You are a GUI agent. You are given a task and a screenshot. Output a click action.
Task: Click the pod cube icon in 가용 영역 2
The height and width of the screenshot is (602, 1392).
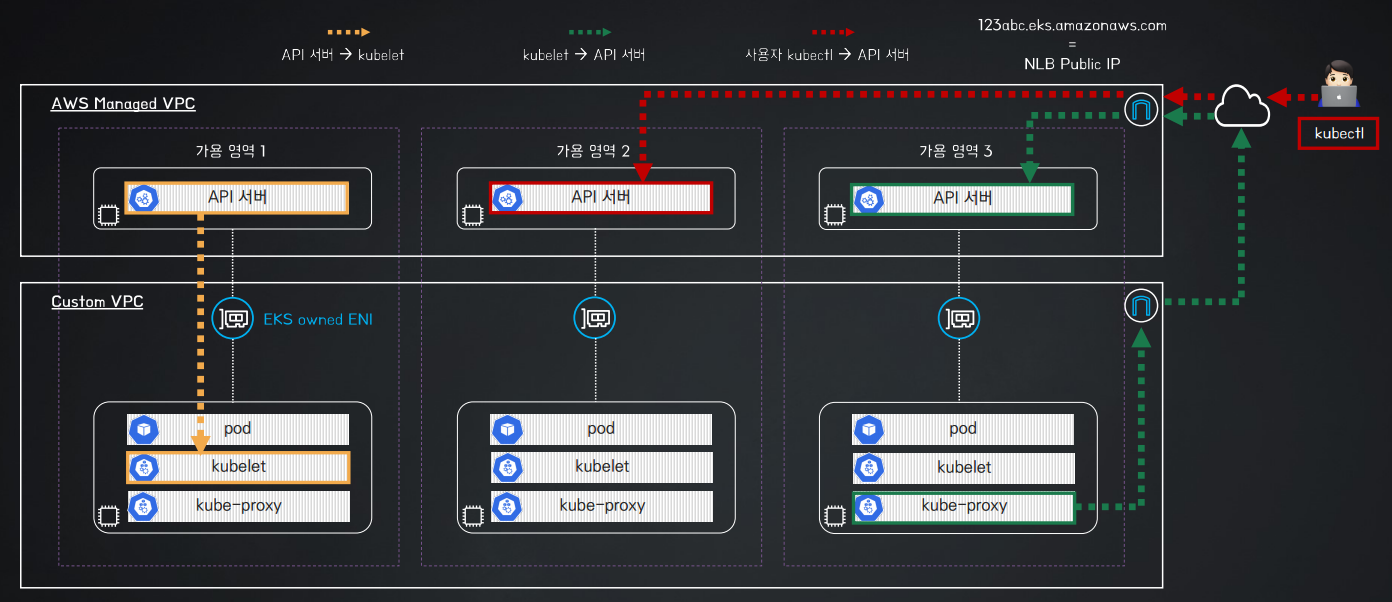(x=507, y=429)
